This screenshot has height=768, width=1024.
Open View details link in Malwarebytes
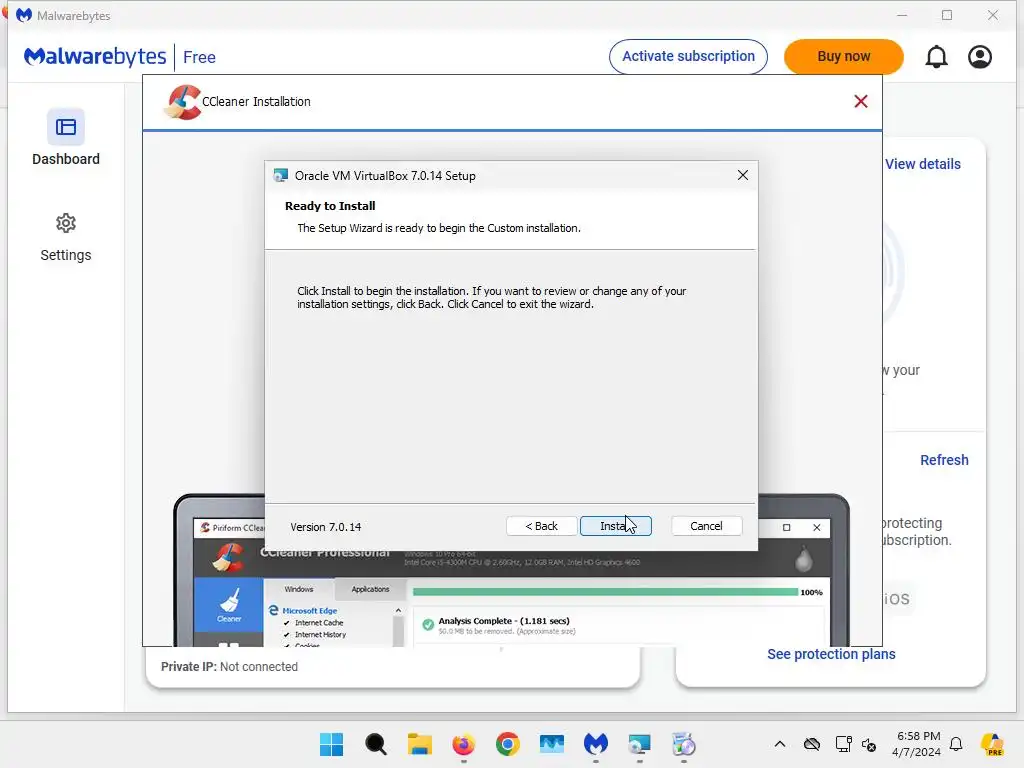[x=922, y=164]
